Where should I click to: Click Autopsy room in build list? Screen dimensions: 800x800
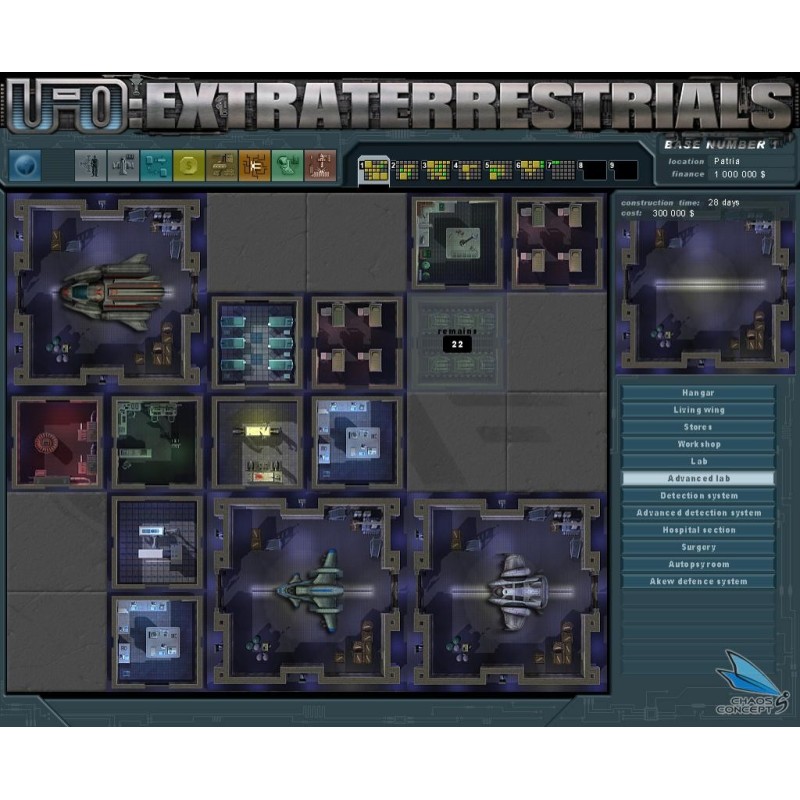click(x=698, y=564)
